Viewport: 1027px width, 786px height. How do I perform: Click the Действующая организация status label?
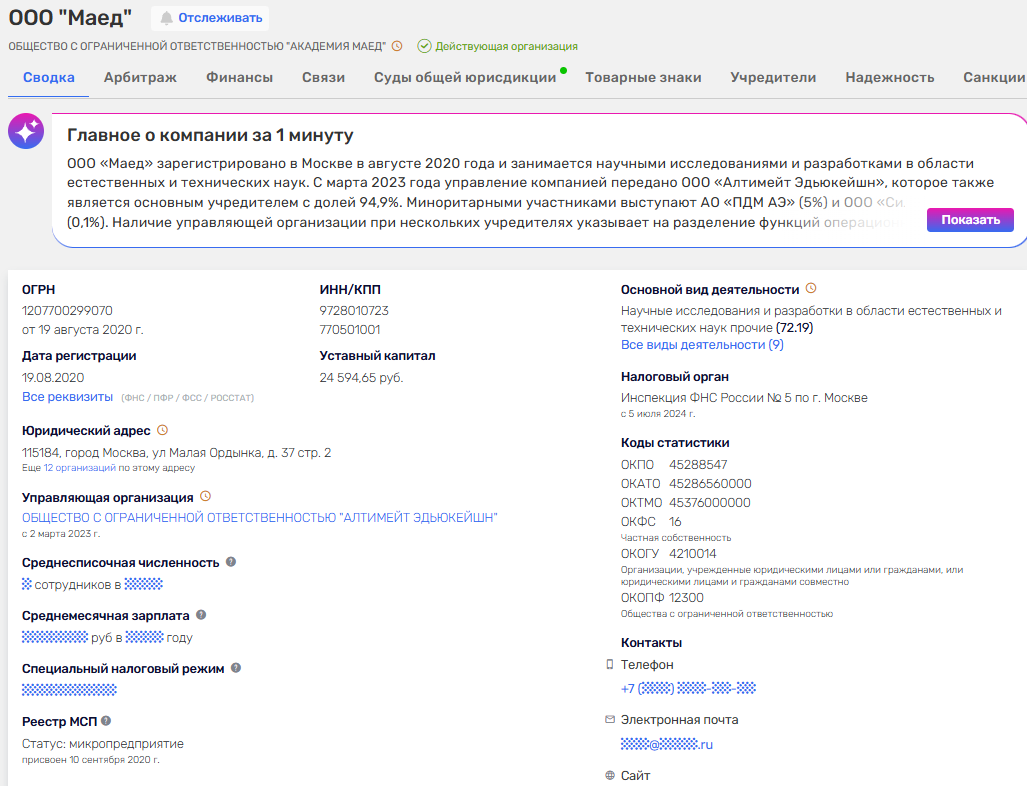click(x=506, y=46)
